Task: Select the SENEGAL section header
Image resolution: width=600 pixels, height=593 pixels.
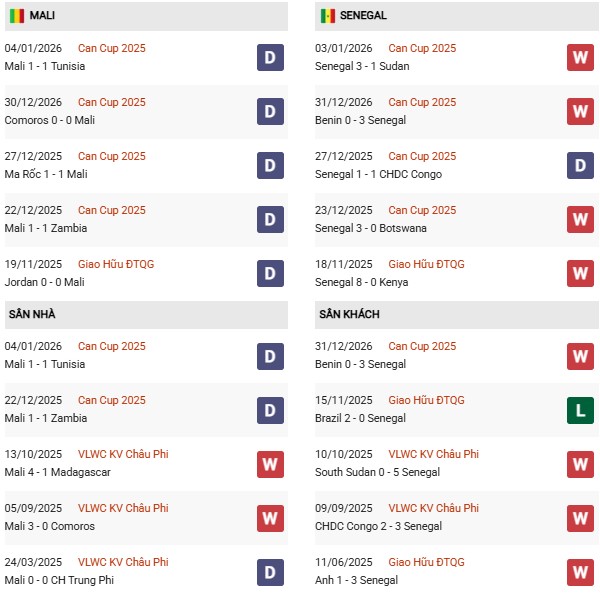Action: click(x=363, y=16)
